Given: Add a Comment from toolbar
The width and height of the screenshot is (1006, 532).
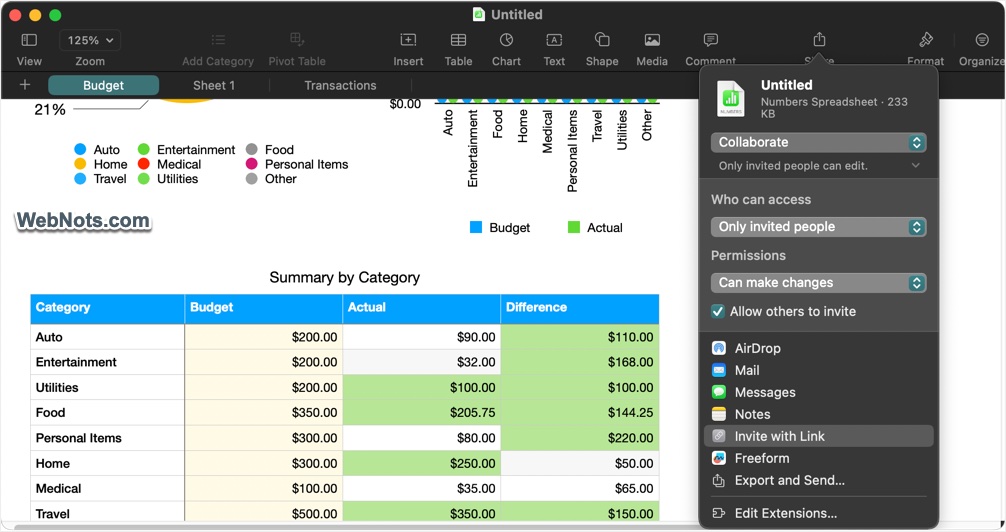Looking at the screenshot, I should point(710,40).
